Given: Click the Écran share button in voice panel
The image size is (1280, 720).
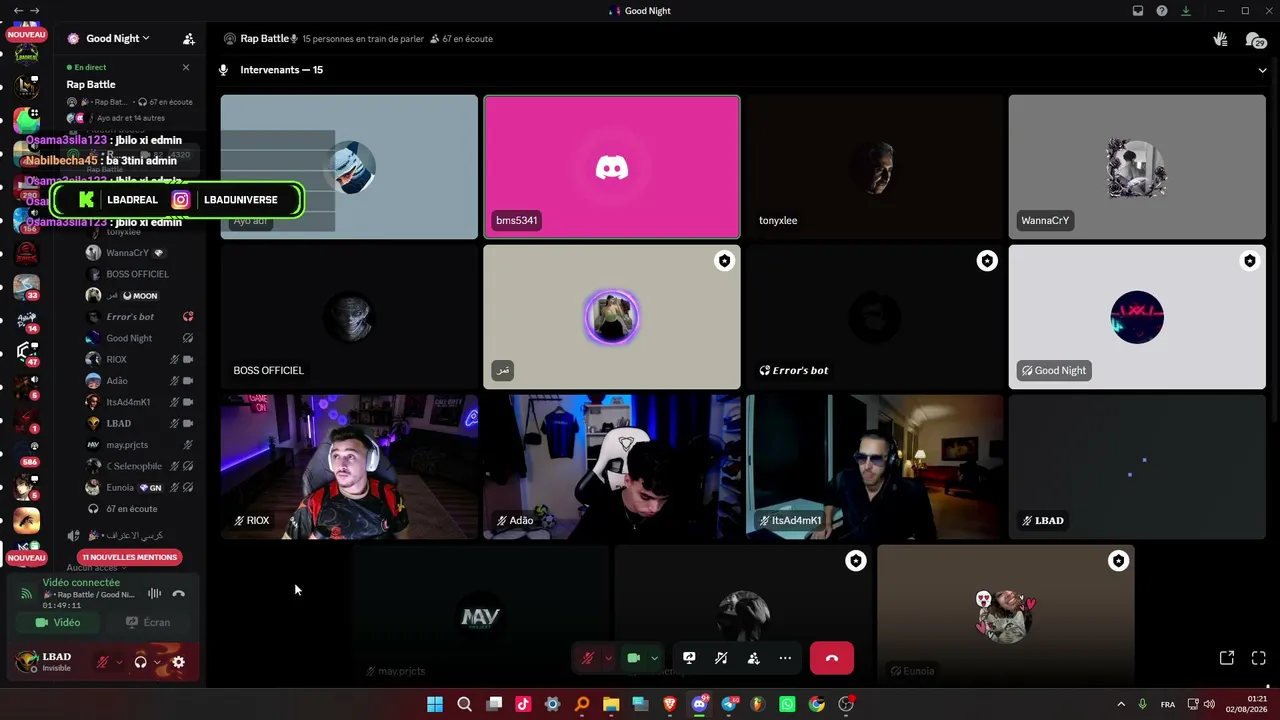Looking at the screenshot, I should [148, 622].
